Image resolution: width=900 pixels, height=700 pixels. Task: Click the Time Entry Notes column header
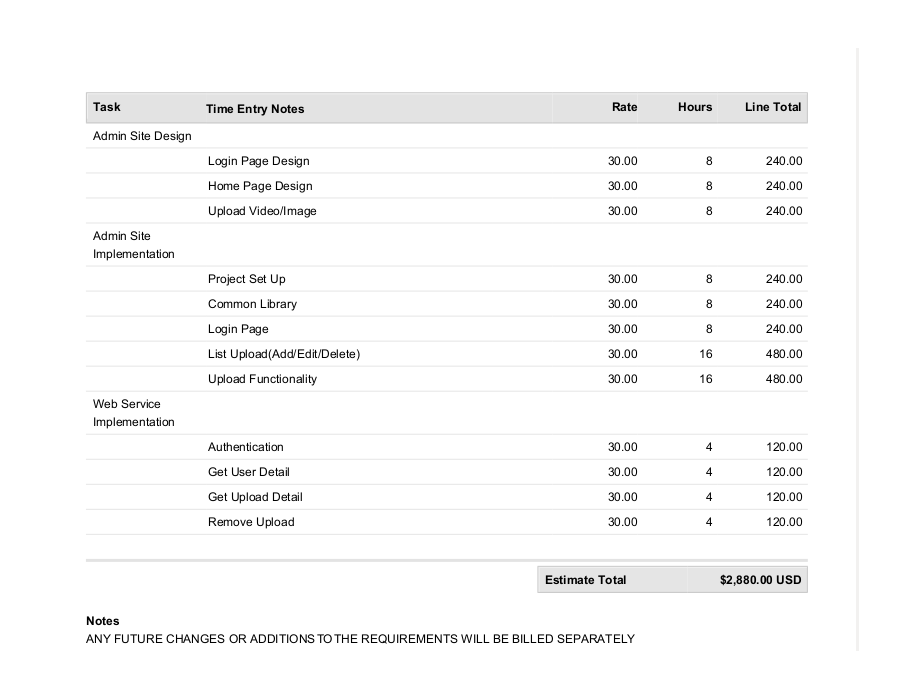(255, 109)
